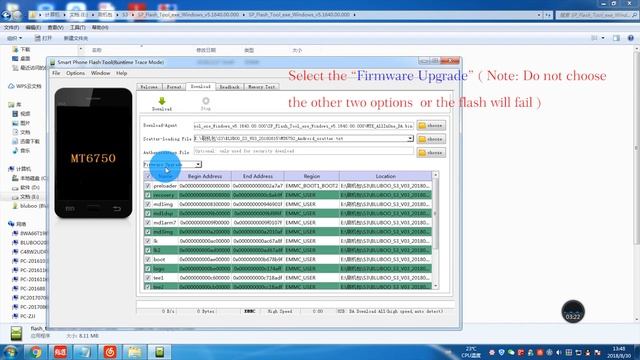Open the File menu in Flash Tool
The image size is (640, 360).
pos(56,73)
